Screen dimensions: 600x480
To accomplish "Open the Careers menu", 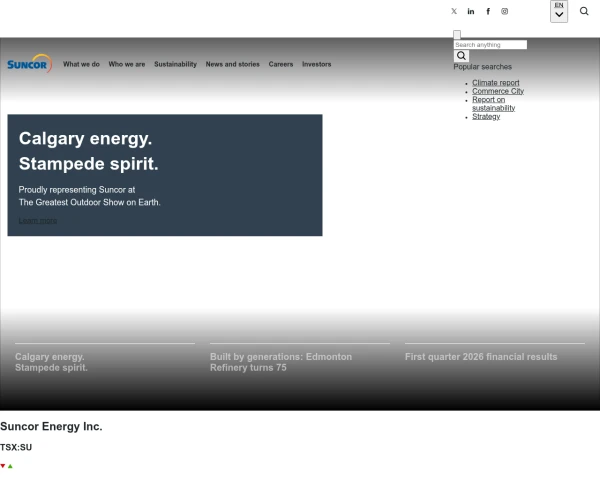I will pyautogui.click(x=281, y=64).
